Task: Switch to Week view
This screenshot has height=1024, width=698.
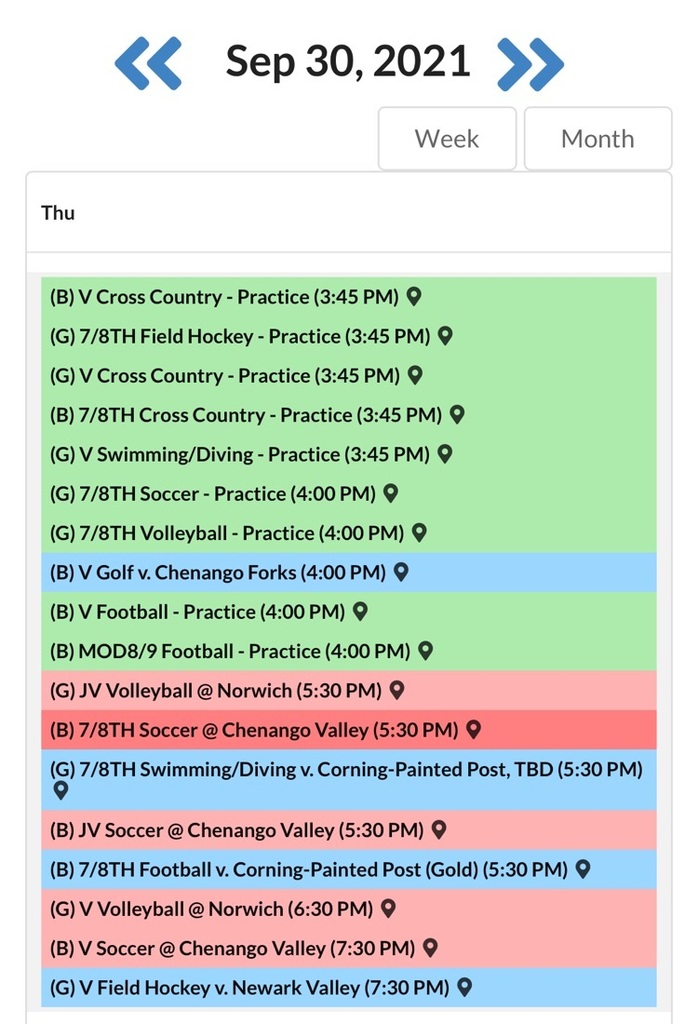Action: [x=447, y=138]
